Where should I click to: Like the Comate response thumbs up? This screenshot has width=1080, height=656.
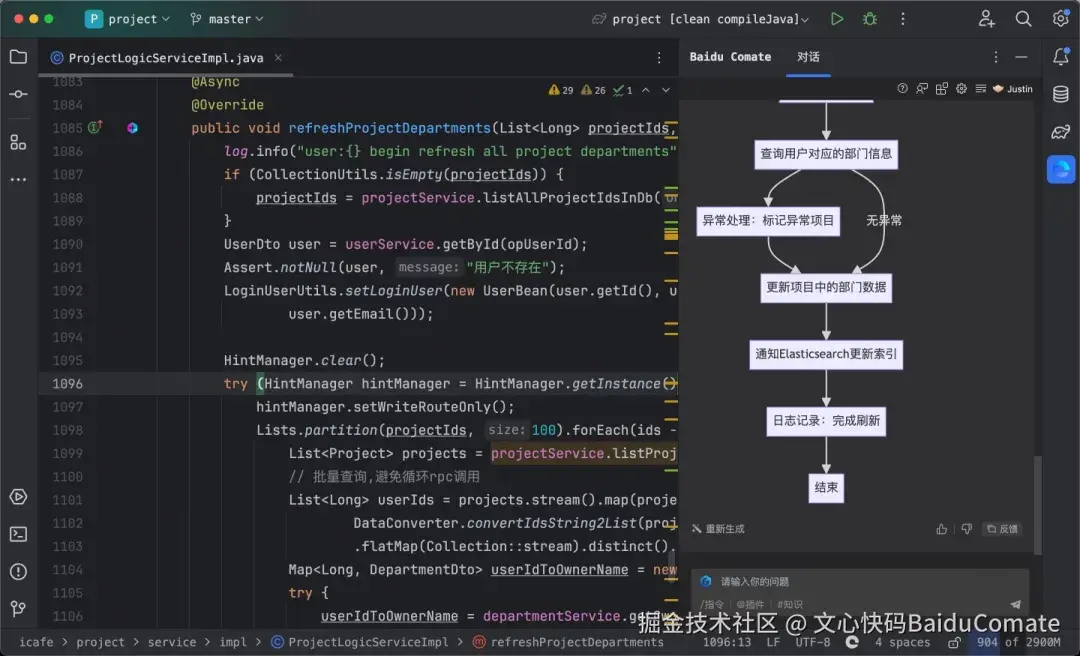(942, 529)
